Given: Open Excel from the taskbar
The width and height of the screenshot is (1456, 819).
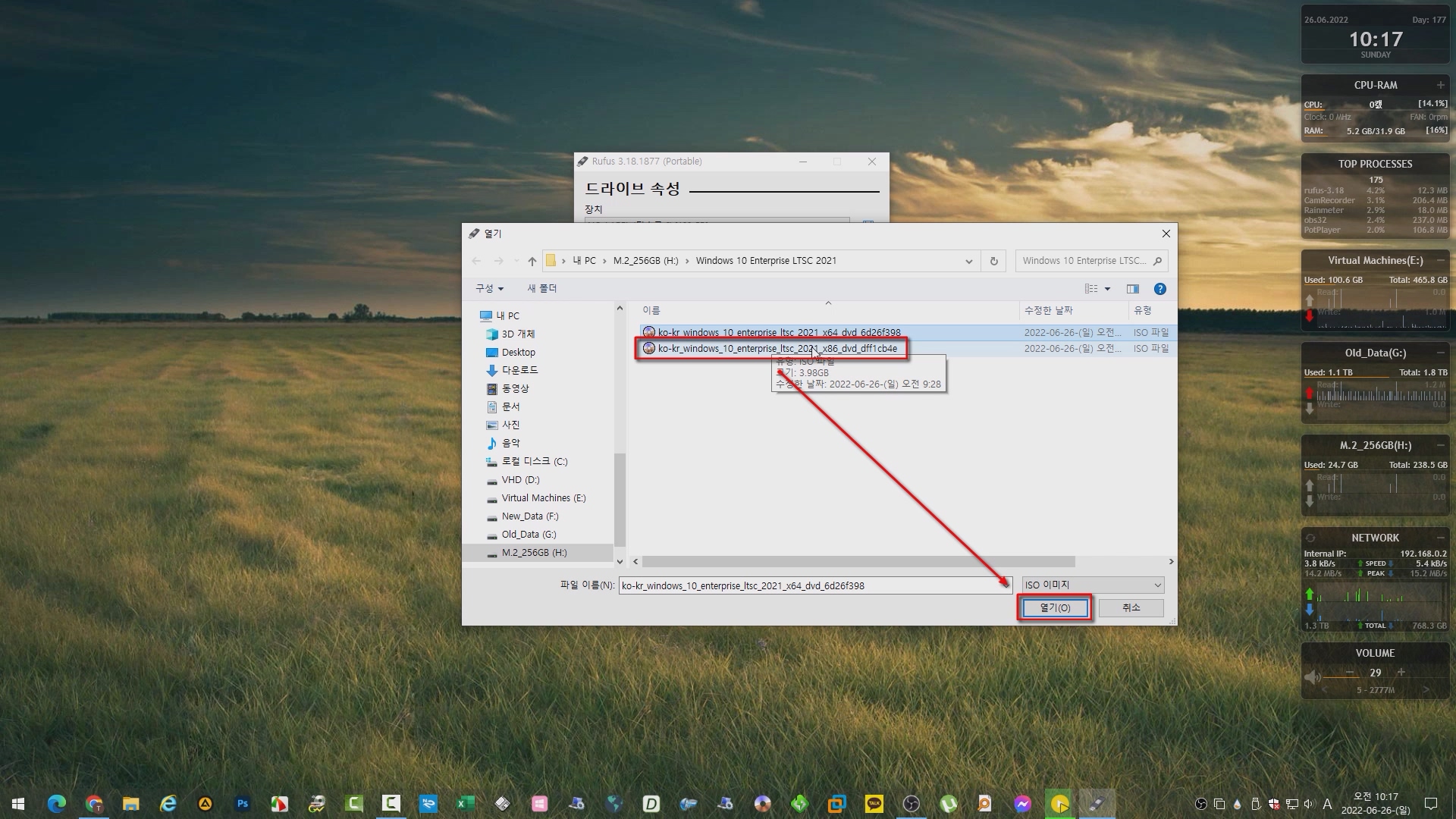Looking at the screenshot, I should (465, 804).
